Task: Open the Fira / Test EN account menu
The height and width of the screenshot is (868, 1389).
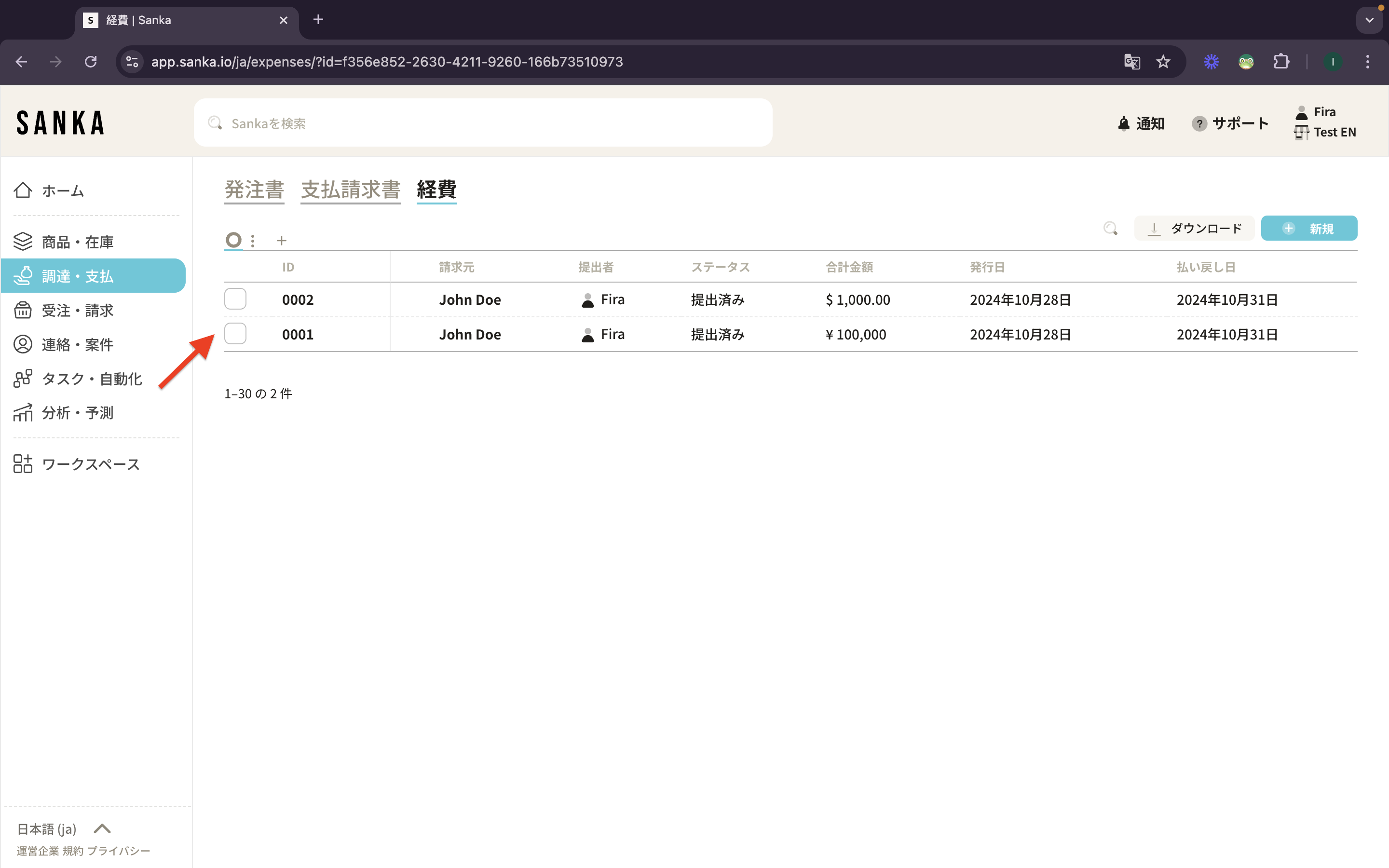Action: pyautogui.click(x=1325, y=122)
